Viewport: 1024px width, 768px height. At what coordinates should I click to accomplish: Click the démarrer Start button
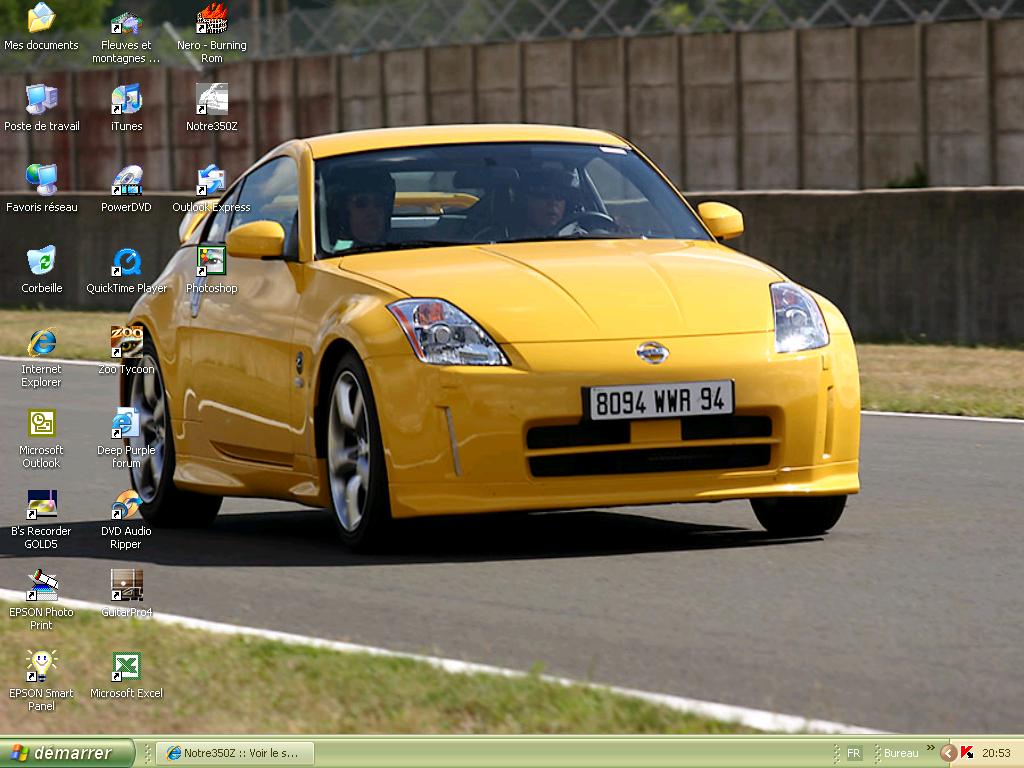click(67, 753)
